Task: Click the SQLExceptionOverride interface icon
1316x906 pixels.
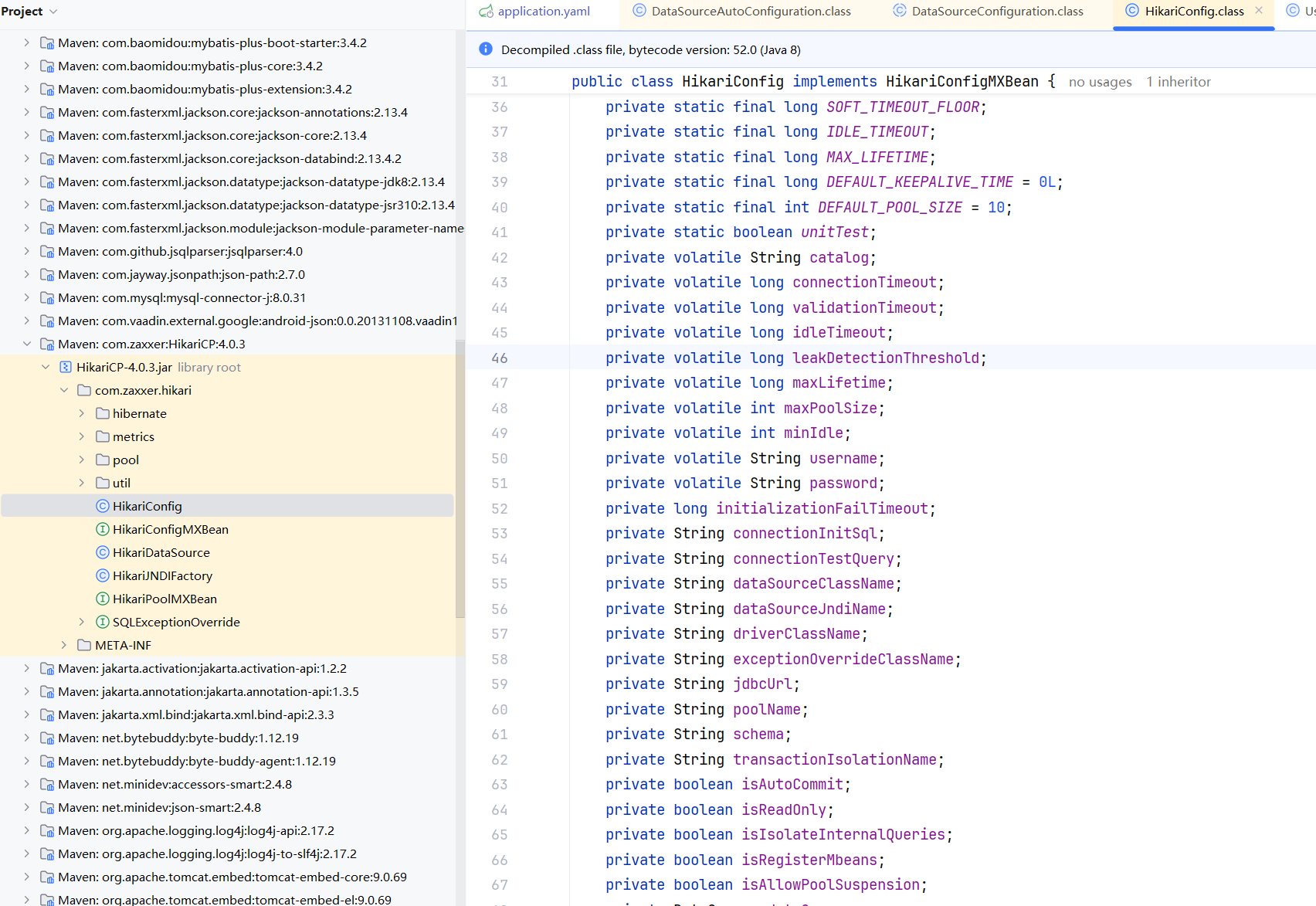Action: (103, 622)
